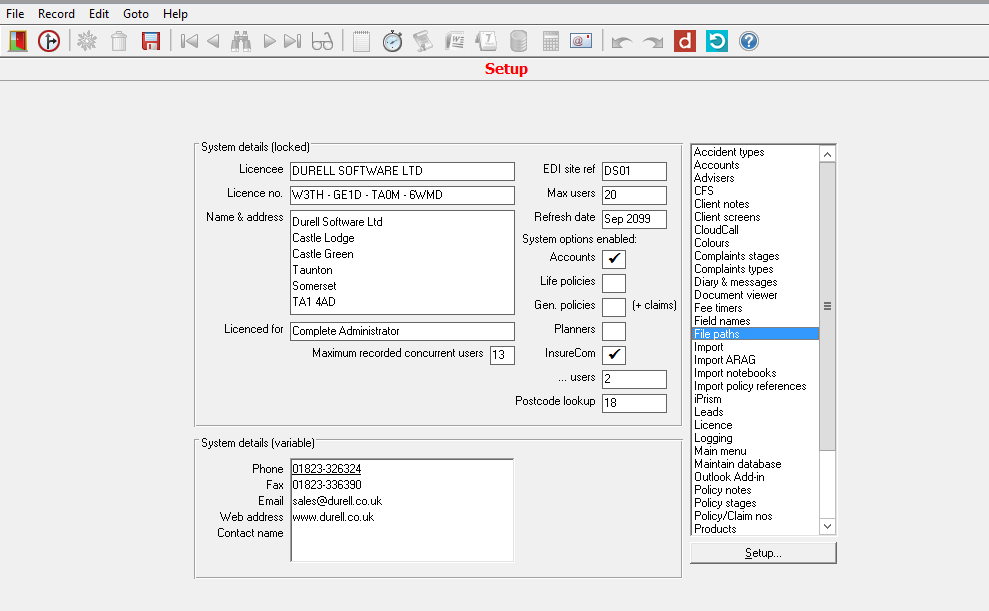Click the trash can delete icon
The image size is (989, 611).
pos(119,42)
